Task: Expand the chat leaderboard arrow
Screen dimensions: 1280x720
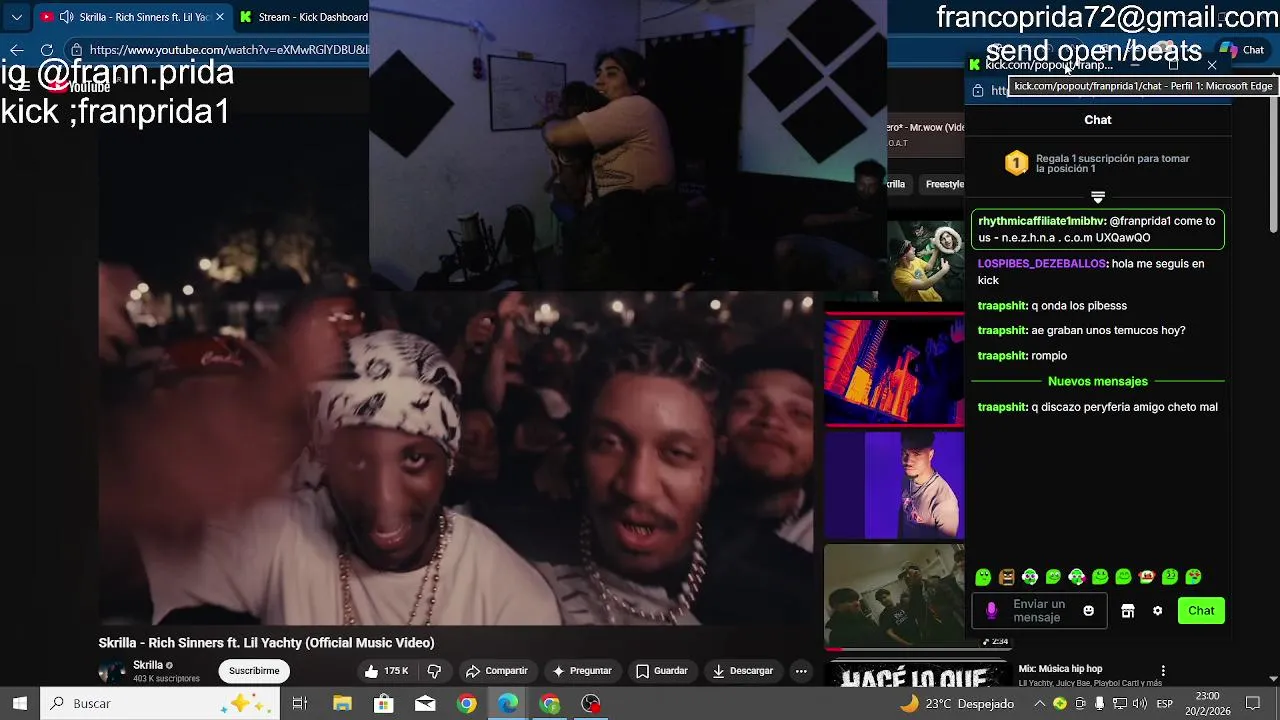Action: pyautogui.click(x=1098, y=197)
